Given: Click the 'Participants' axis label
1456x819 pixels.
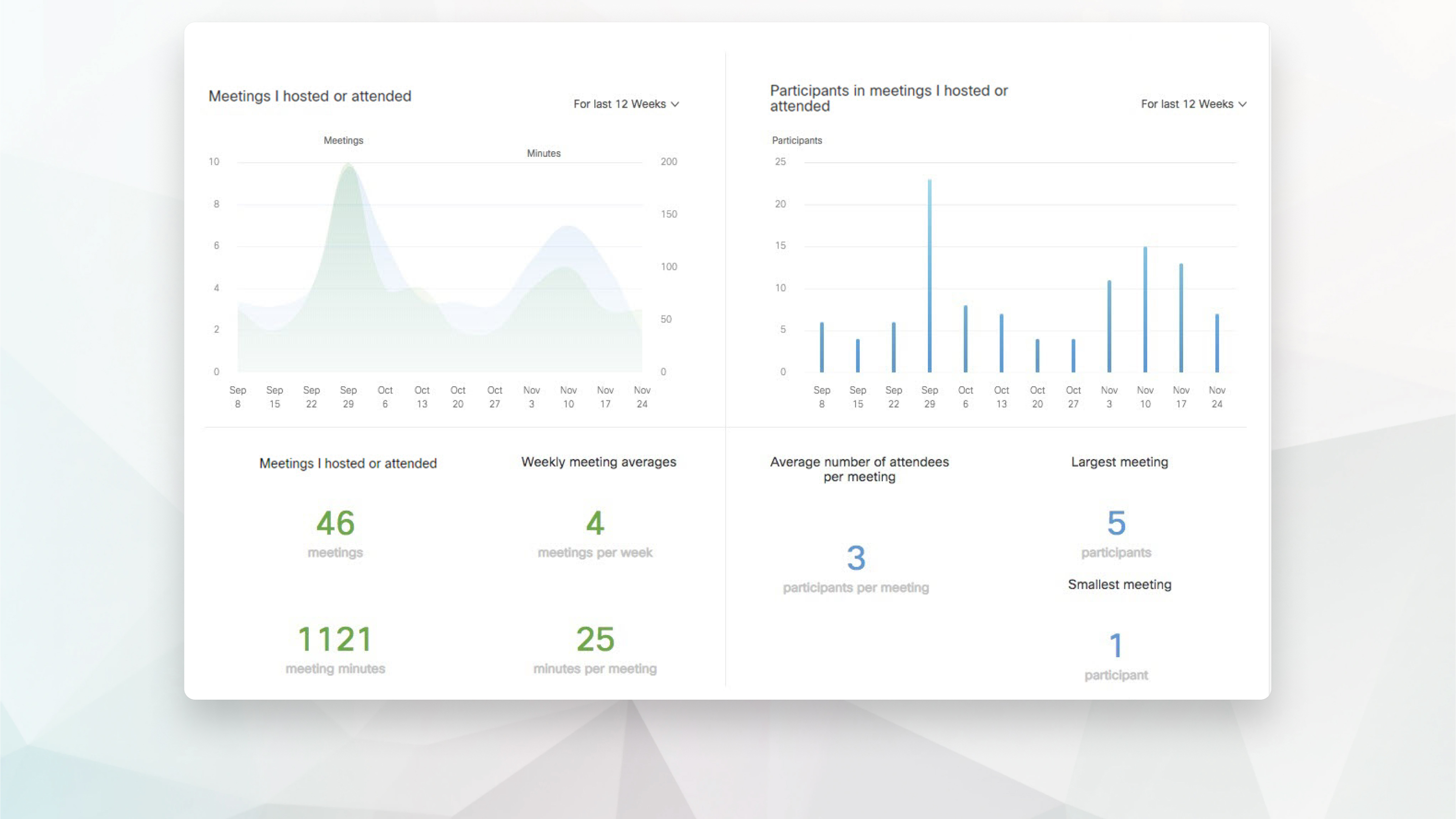Looking at the screenshot, I should [797, 140].
